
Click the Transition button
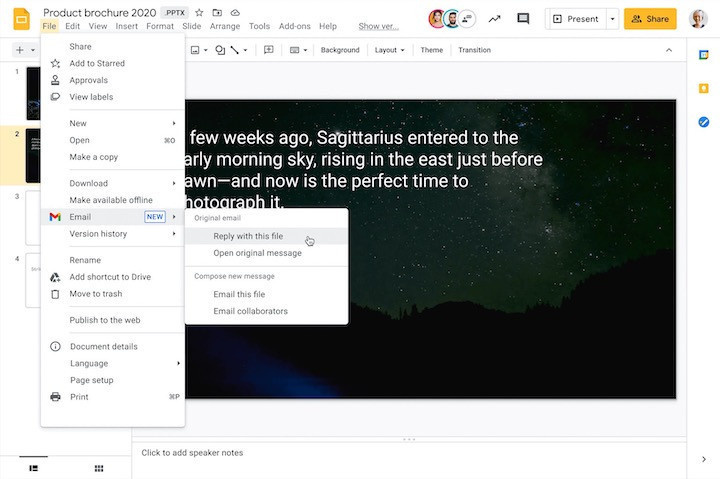[474, 50]
